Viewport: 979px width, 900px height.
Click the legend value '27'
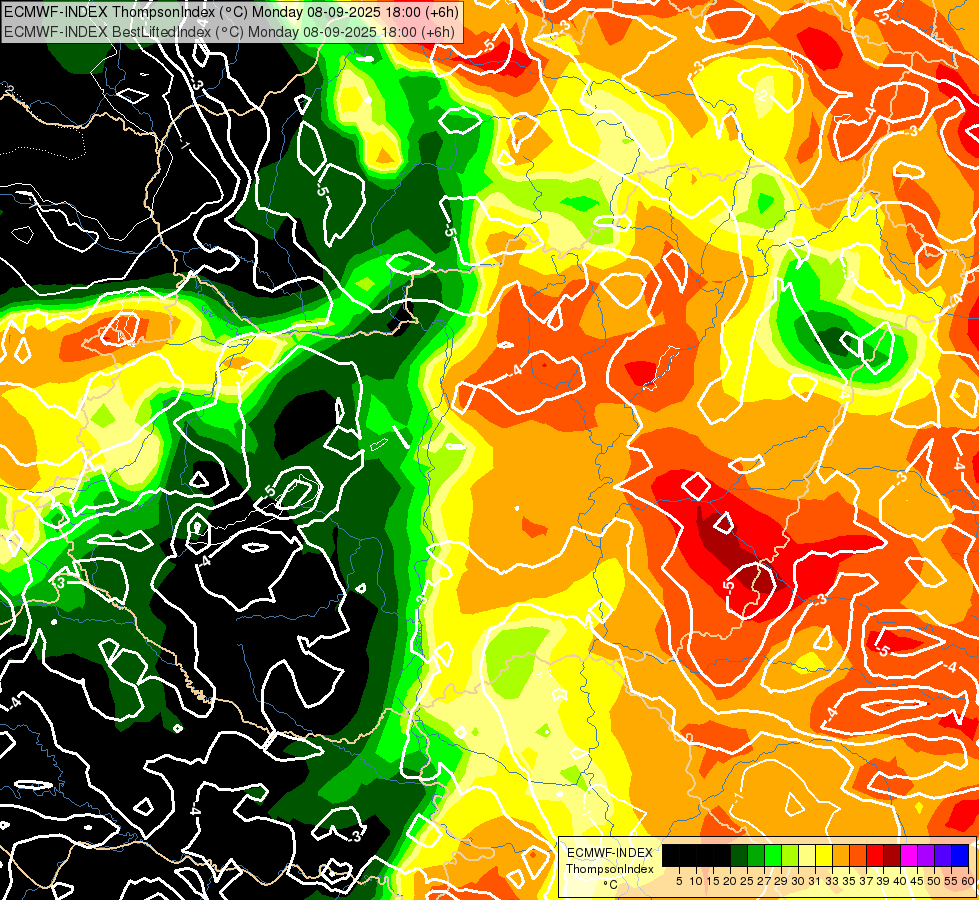pos(764,881)
